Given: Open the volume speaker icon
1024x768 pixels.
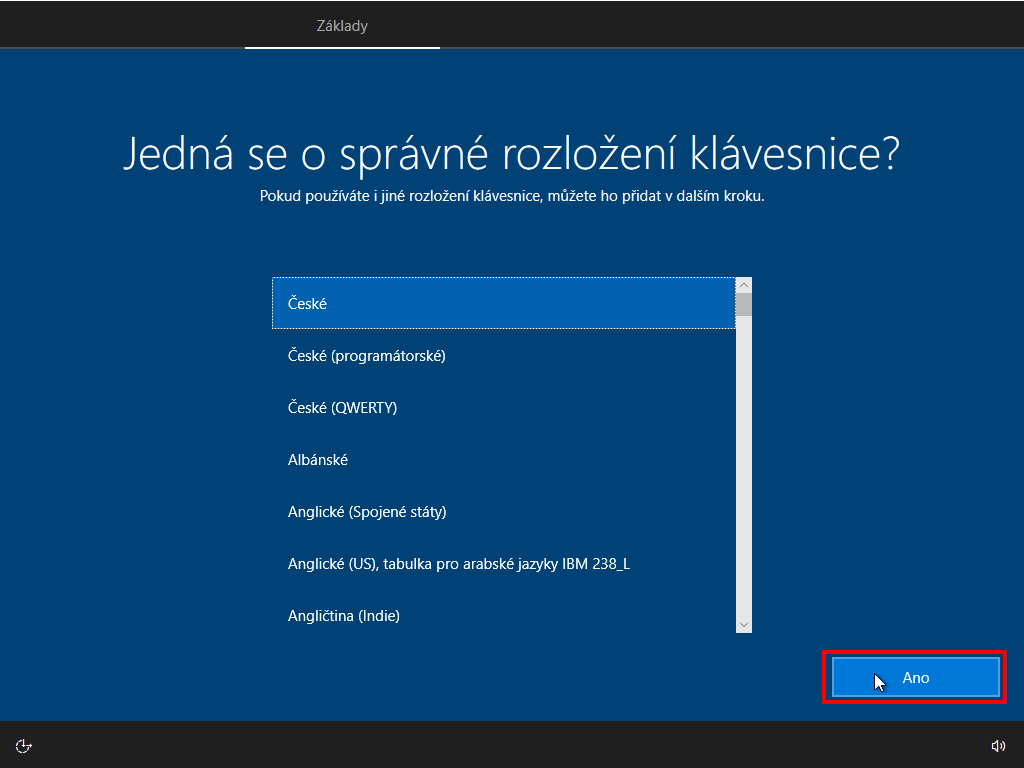Looking at the screenshot, I should (998, 746).
